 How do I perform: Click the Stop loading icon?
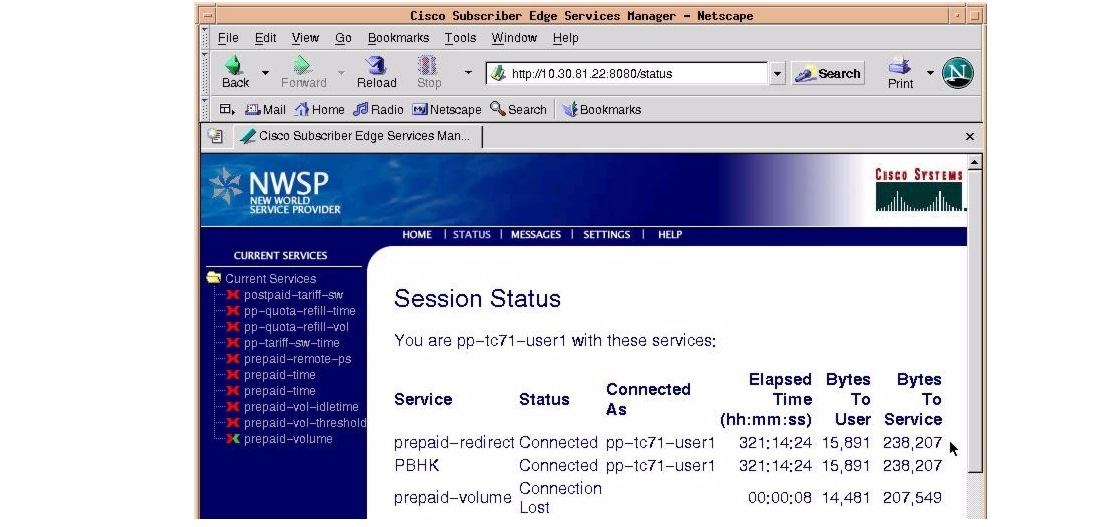coord(427,65)
